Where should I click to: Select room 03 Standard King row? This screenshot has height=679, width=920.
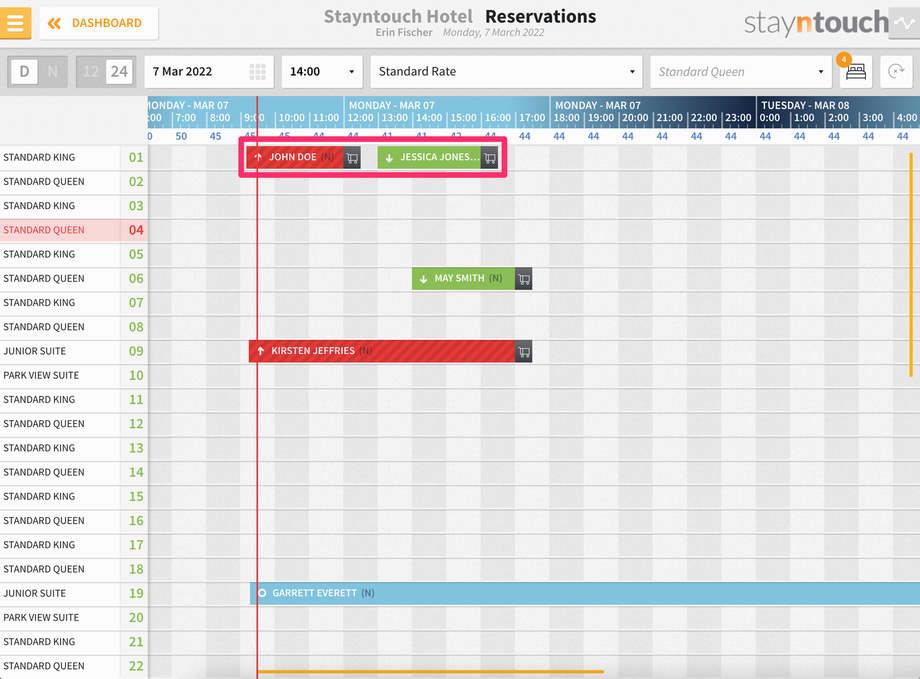coord(73,206)
